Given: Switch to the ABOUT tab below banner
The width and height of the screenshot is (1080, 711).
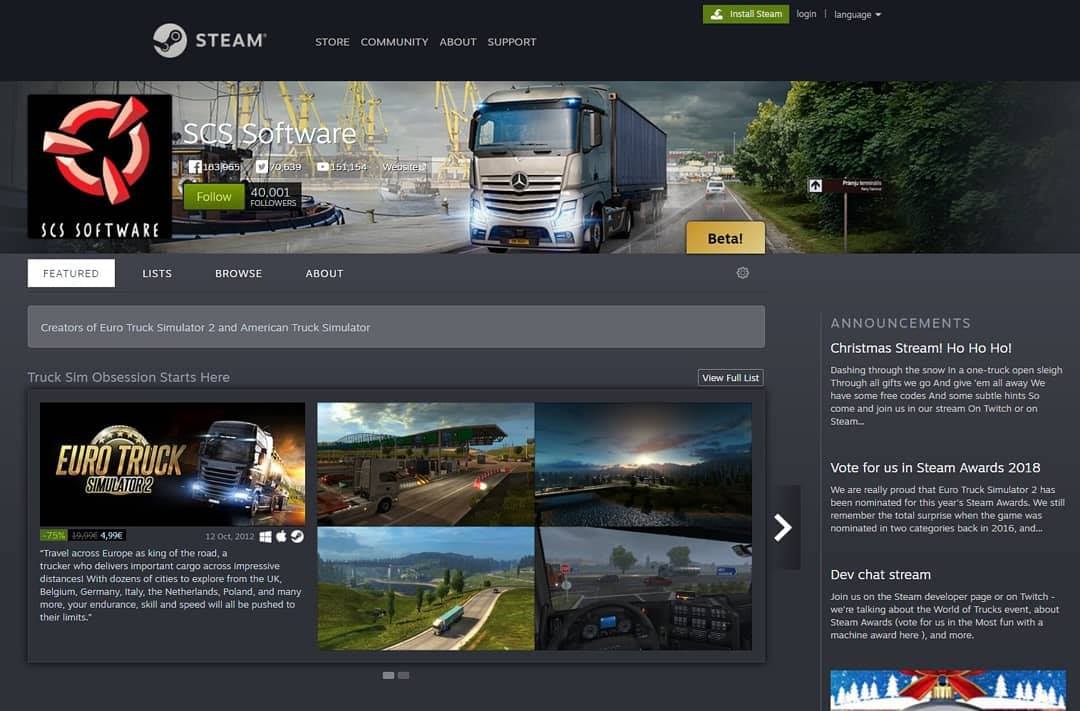Looking at the screenshot, I should click(x=324, y=274).
